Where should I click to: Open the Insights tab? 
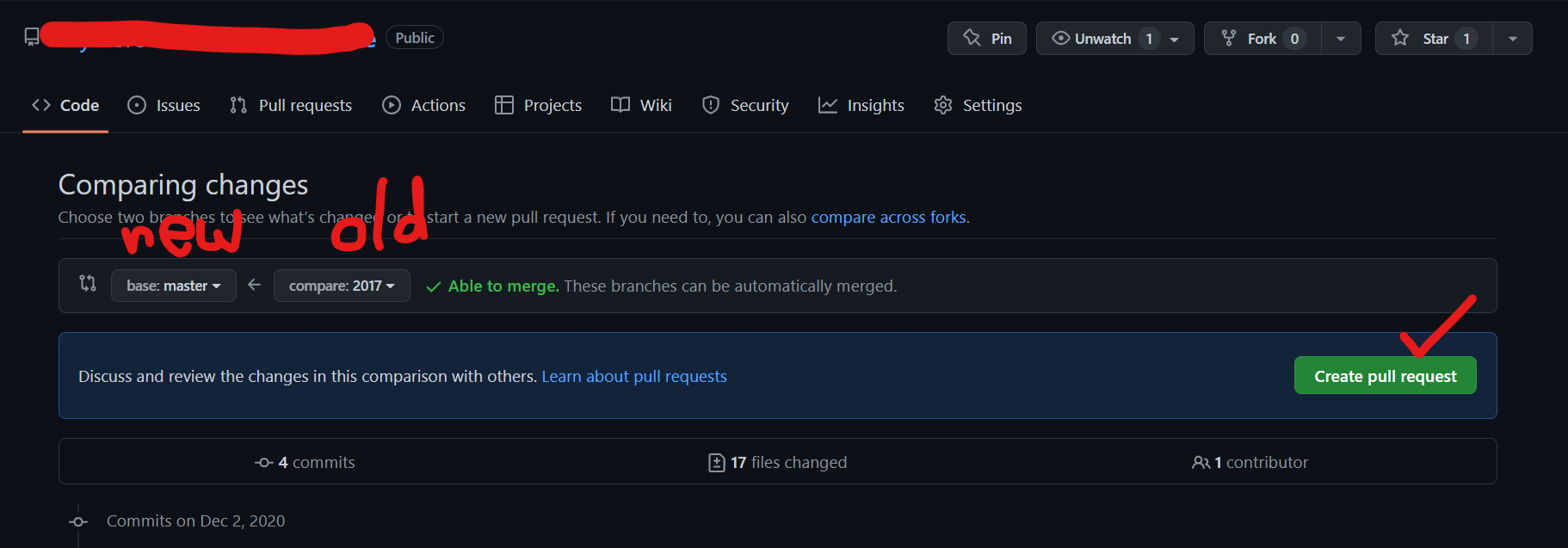pyautogui.click(x=861, y=105)
